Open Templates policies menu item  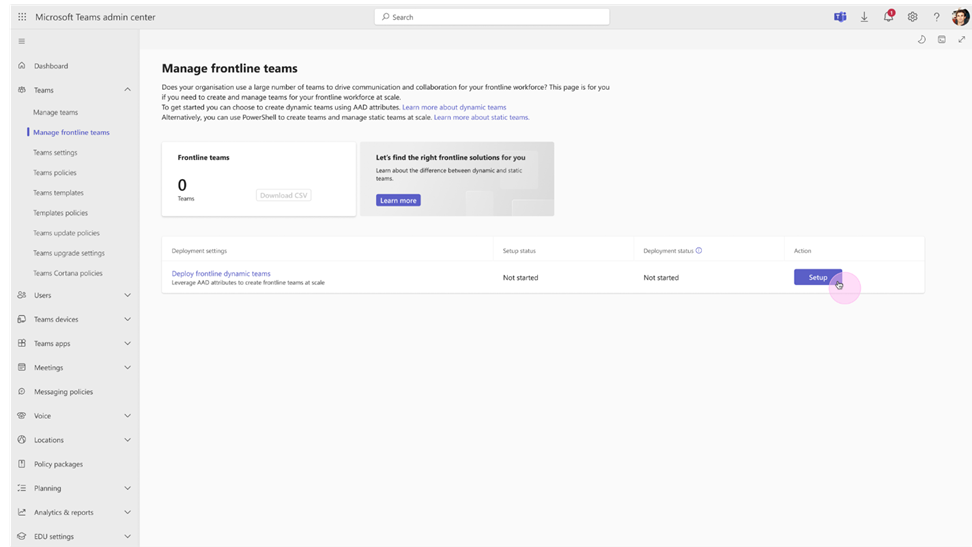tap(60, 213)
